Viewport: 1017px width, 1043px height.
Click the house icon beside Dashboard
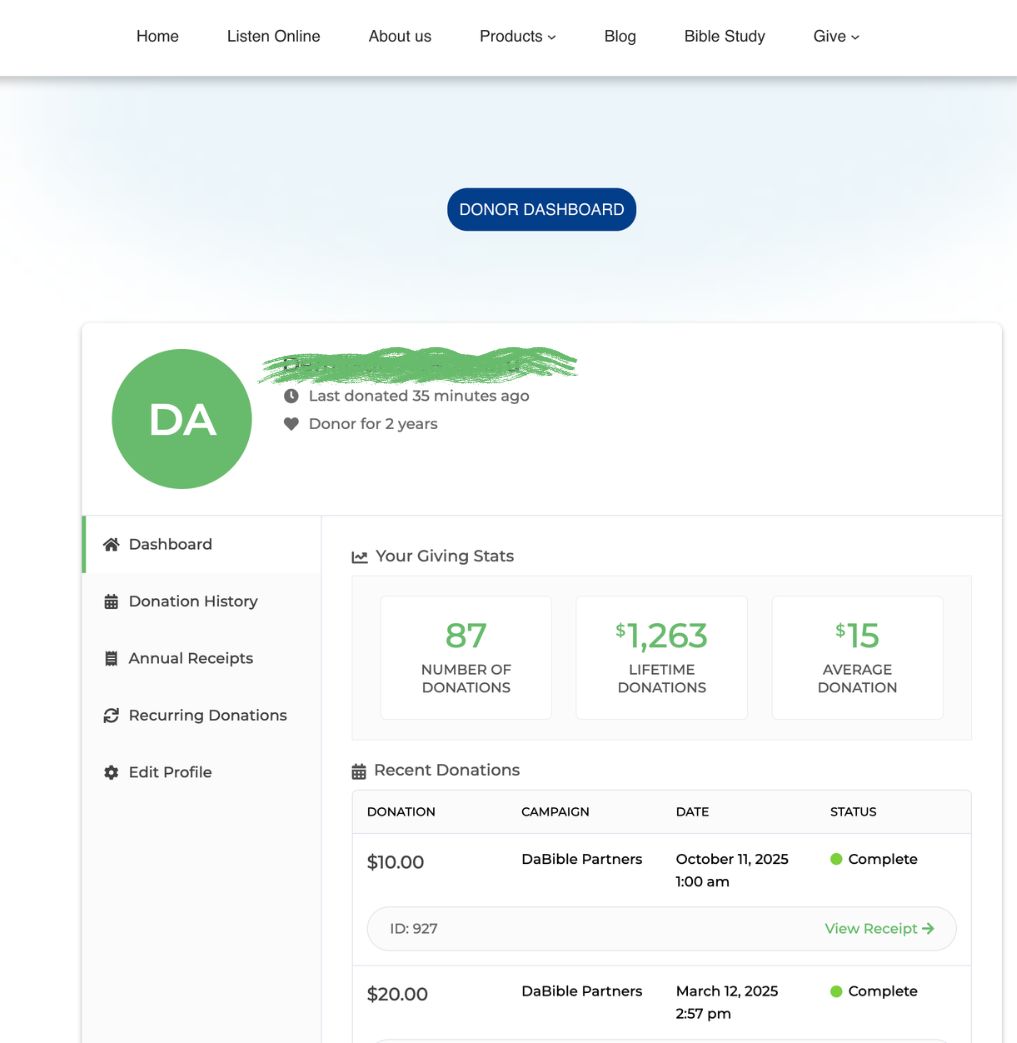pos(111,545)
